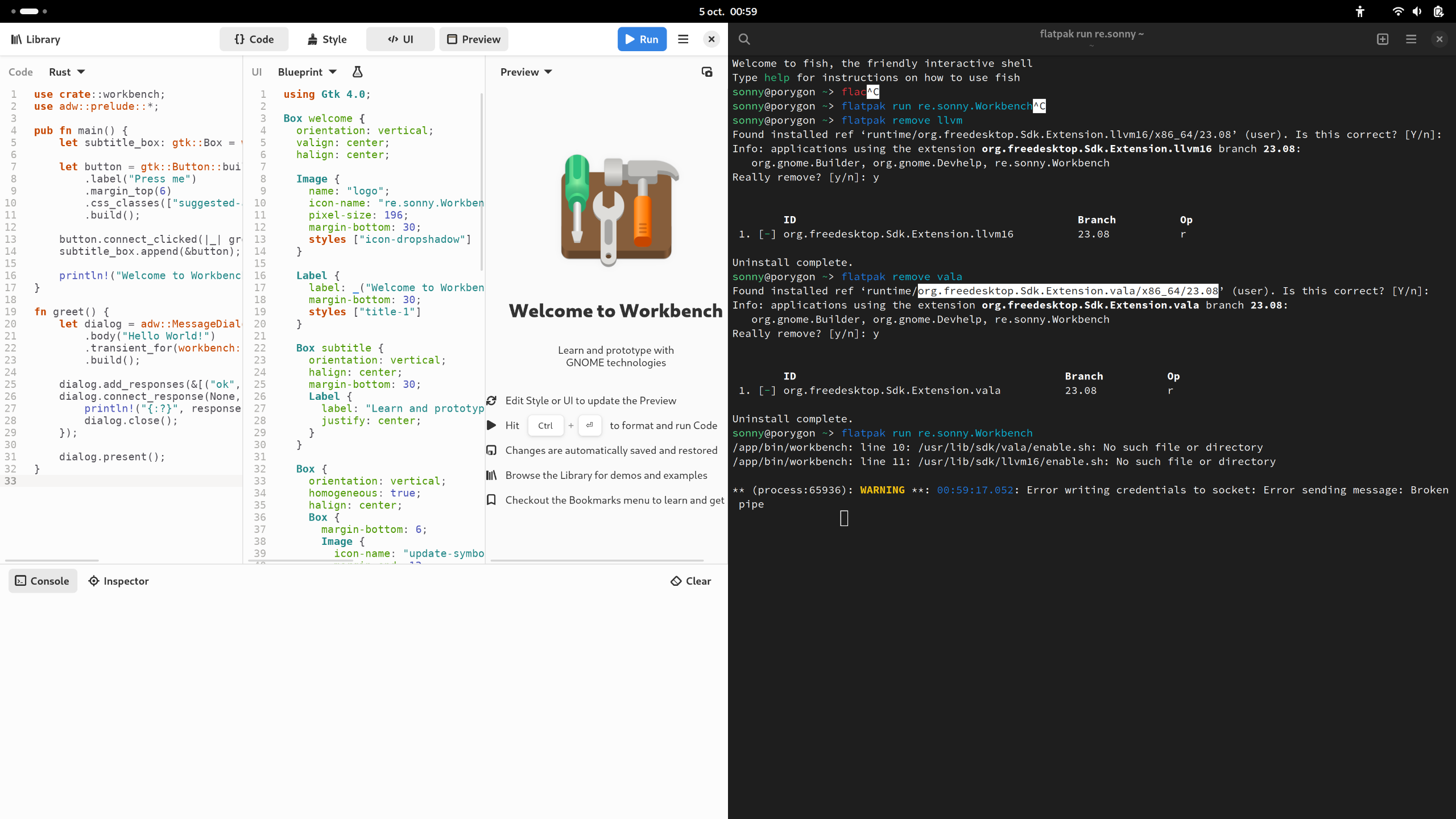Viewport: 1456px width, 819px height.
Task: Open the UI code view
Action: tap(400, 39)
